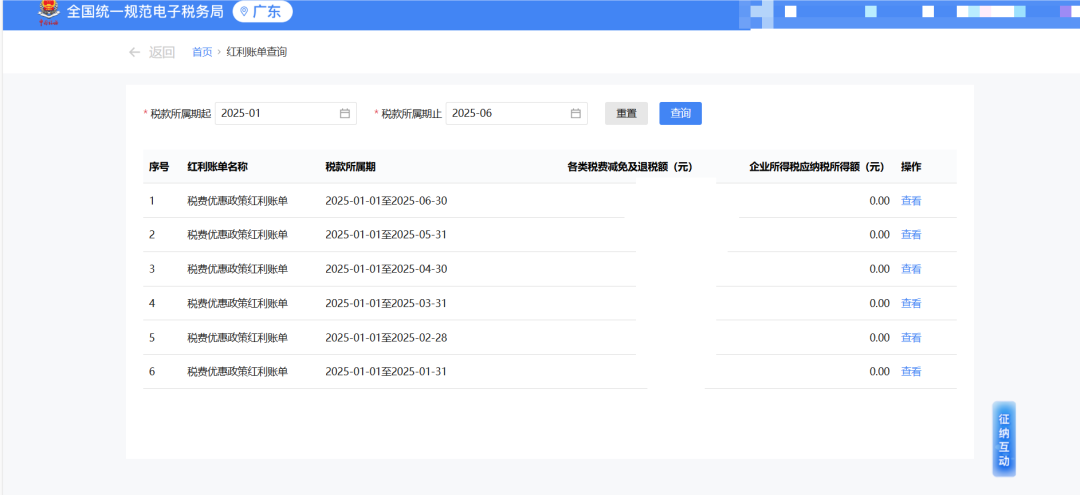View the bill ending 2025-04-30

[x=911, y=269]
